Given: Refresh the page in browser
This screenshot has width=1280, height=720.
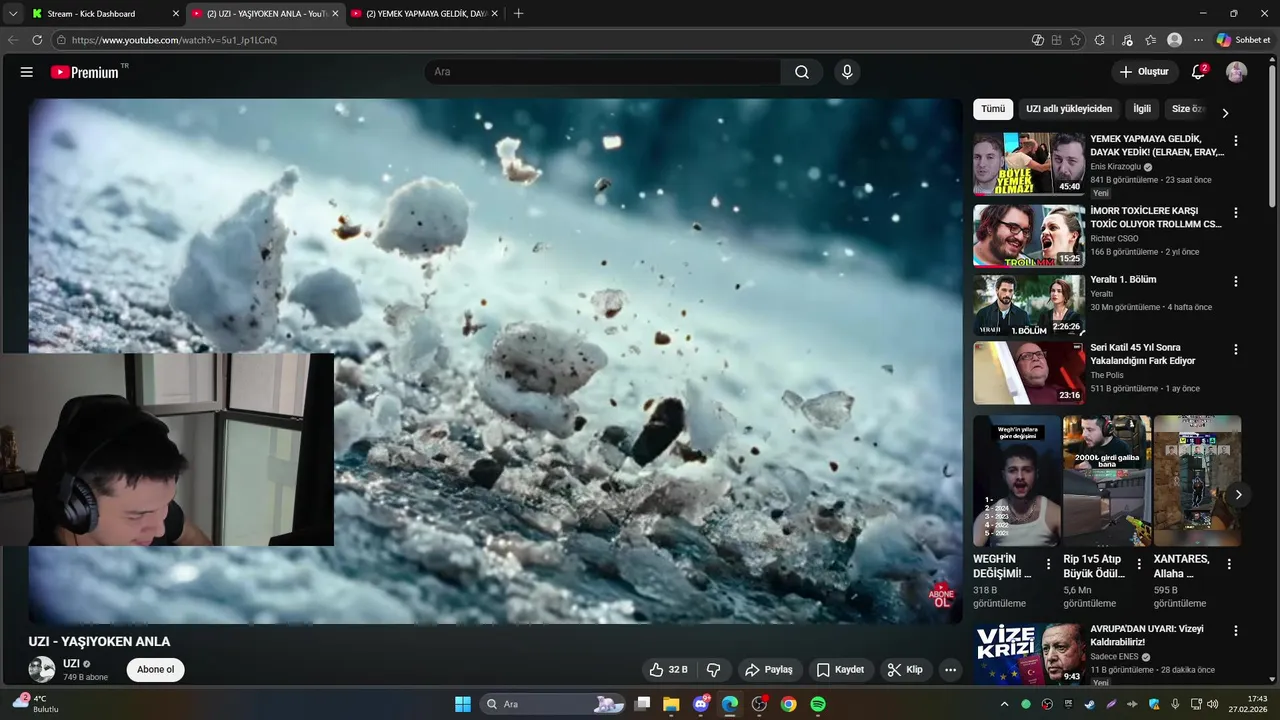Looking at the screenshot, I should [x=37, y=40].
